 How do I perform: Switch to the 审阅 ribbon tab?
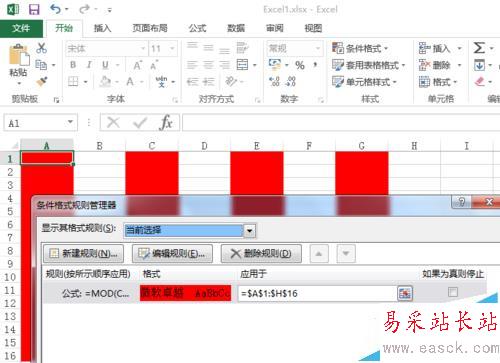tap(275, 28)
